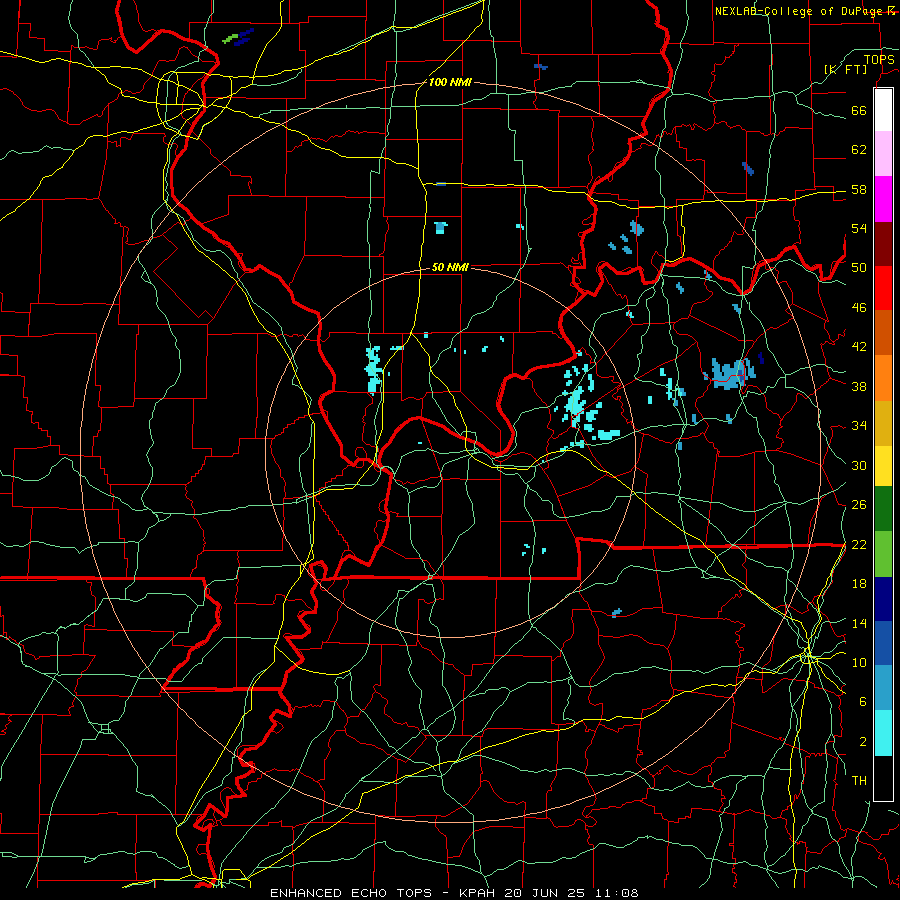Click the '[K FT]' legend units label
Screen dimensions: 900x900
tap(845, 69)
